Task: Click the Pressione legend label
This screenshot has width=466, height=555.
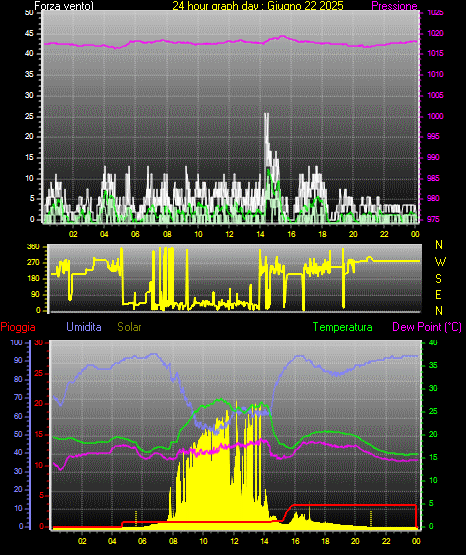Action: click(394, 6)
